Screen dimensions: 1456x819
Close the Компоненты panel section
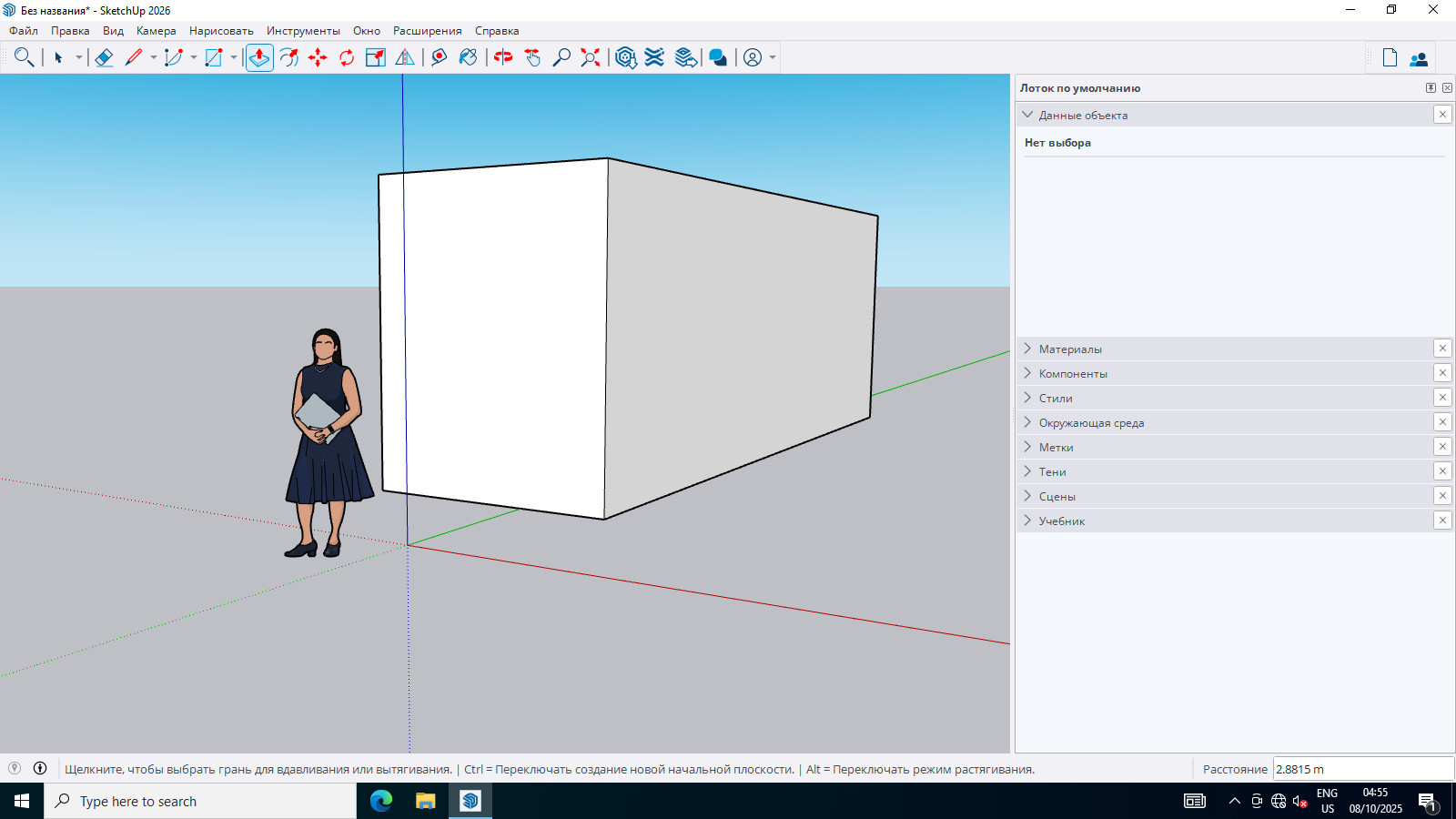[x=1442, y=373]
